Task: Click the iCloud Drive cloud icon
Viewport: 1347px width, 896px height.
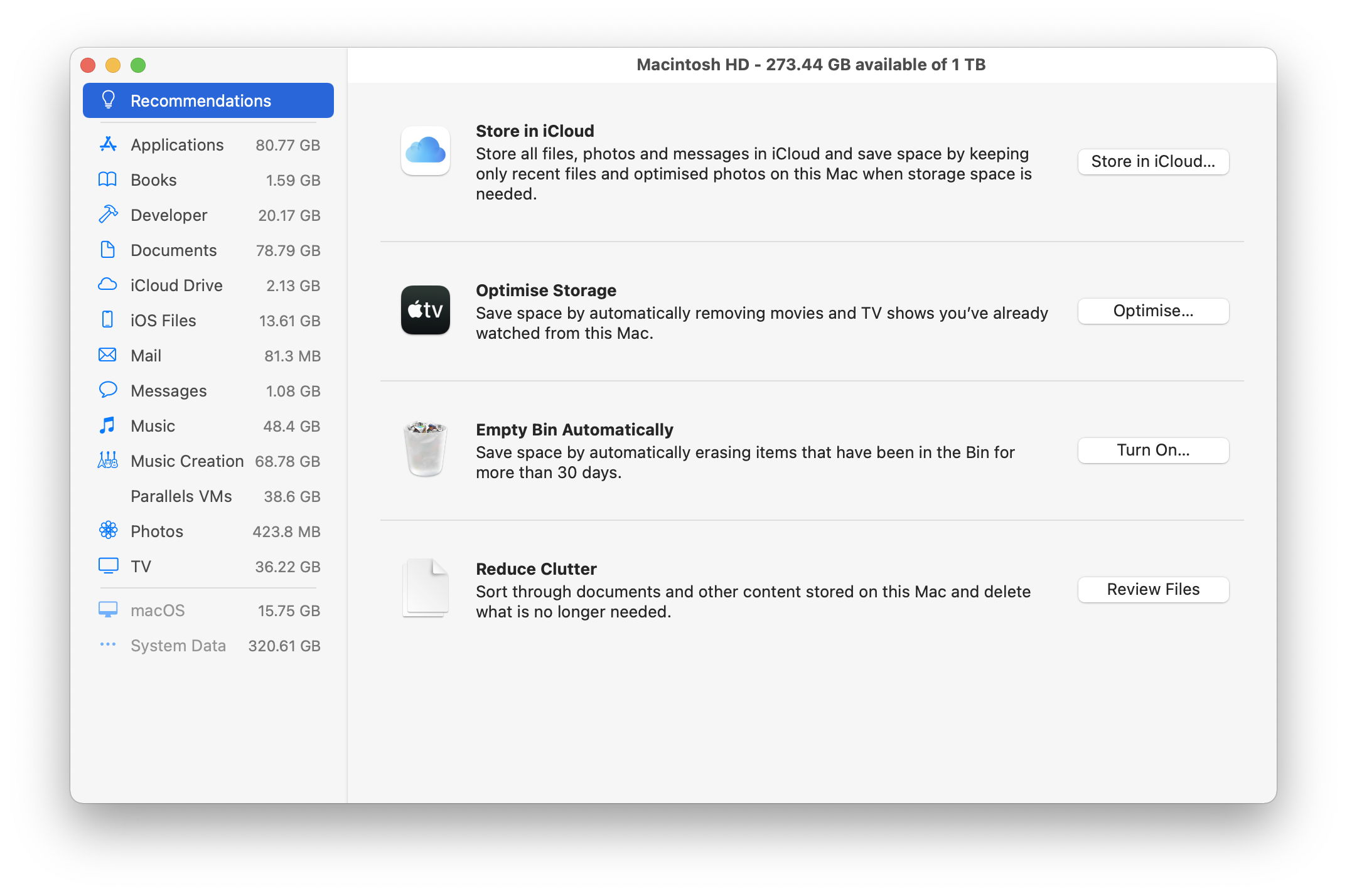Action: point(108,285)
